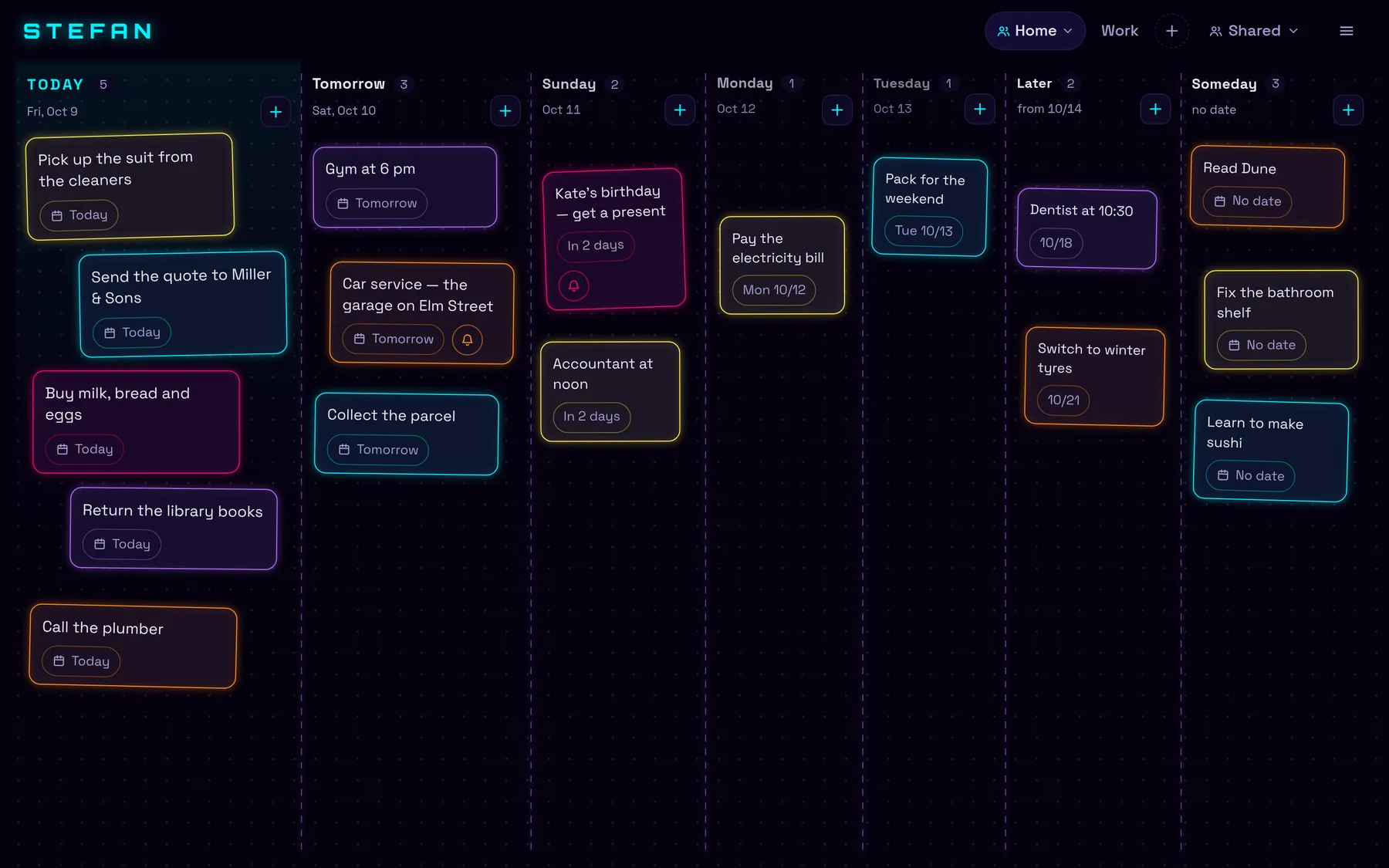This screenshot has width=1389, height=868.
Task: Click the reminder bell on Car service card
Action: (x=467, y=339)
